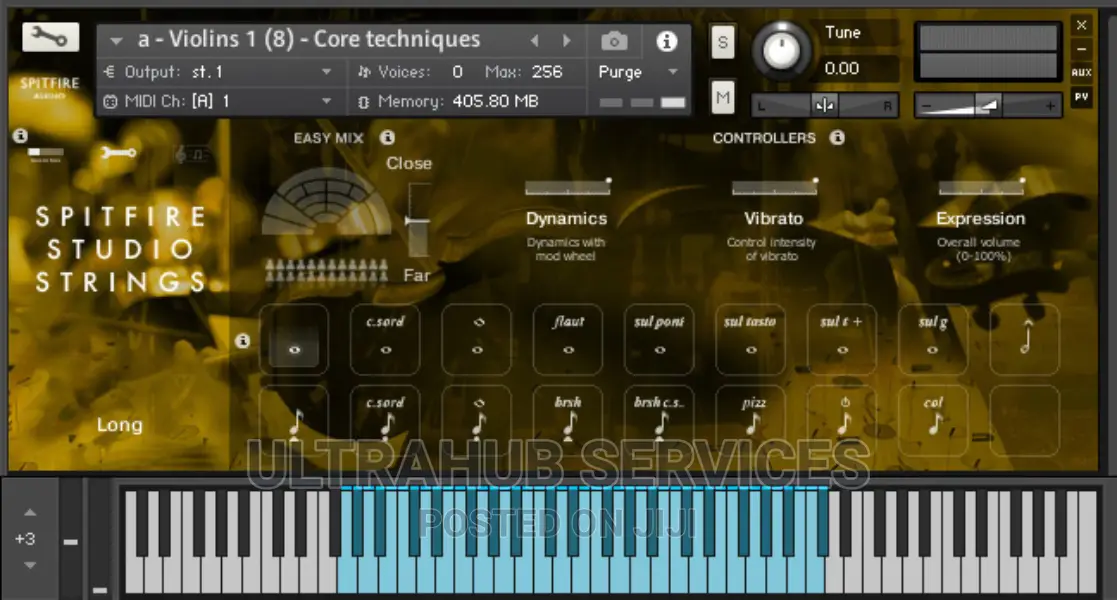Toggle the Solo (S) button

click(x=722, y=43)
